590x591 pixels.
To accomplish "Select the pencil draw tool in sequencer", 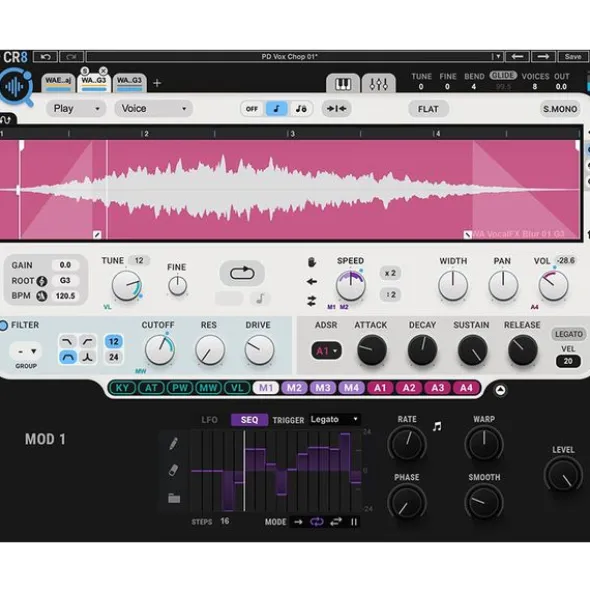I will pyautogui.click(x=173, y=443).
